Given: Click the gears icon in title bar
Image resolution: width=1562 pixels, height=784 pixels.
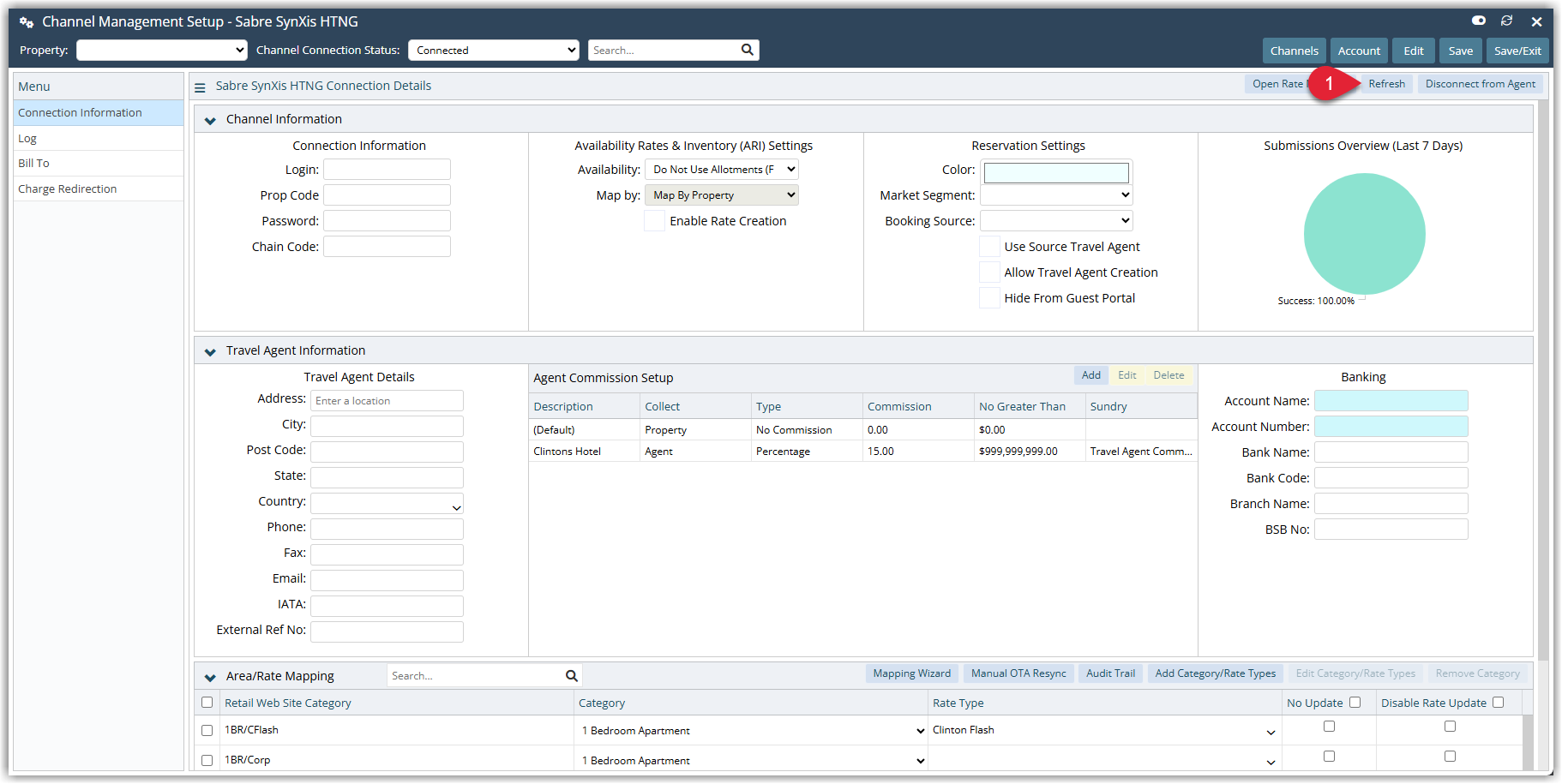Looking at the screenshot, I should coord(27,22).
